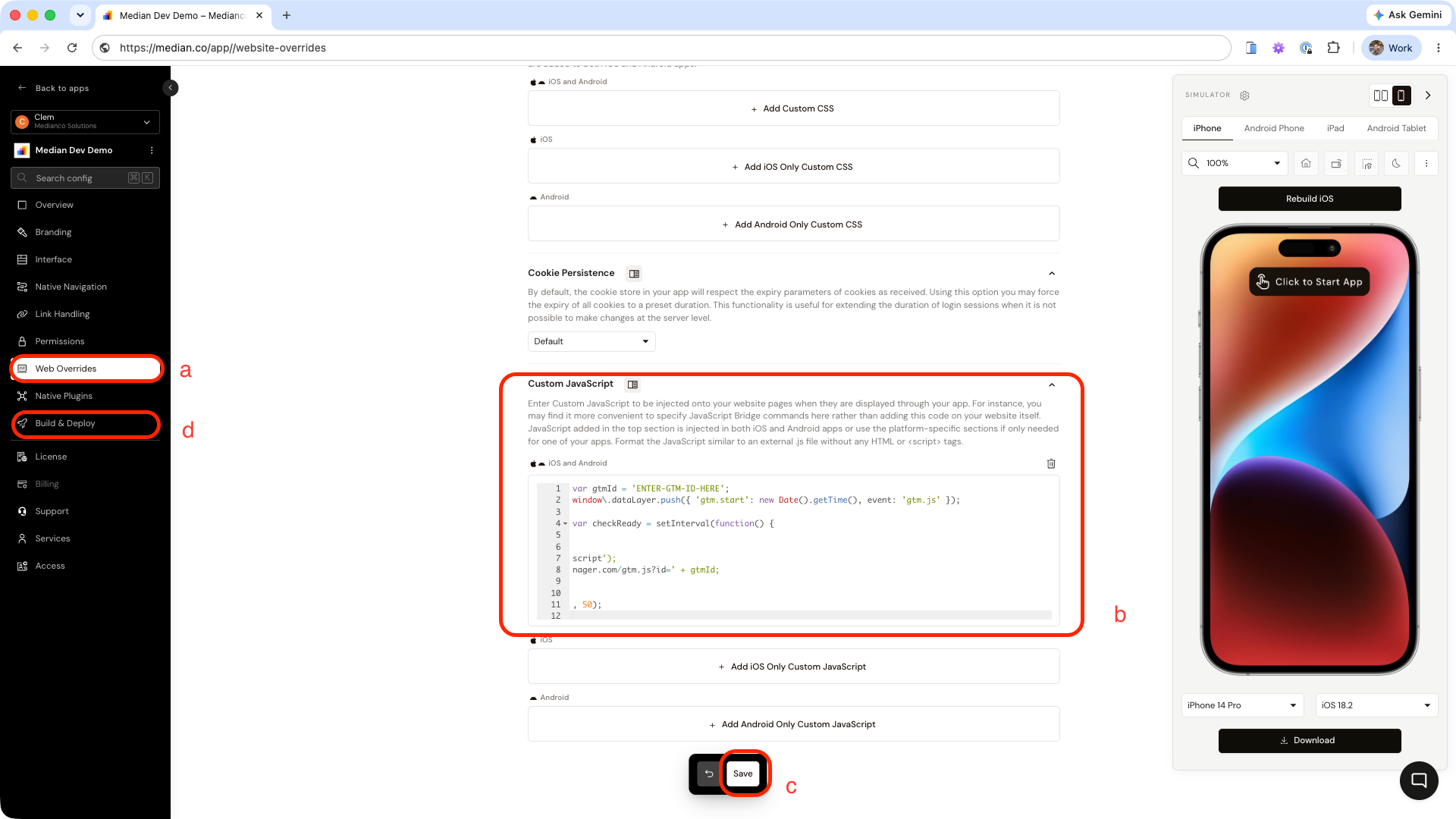1456x819 pixels.
Task: Open the Clem organization switcher
Action: click(x=85, y=121)
